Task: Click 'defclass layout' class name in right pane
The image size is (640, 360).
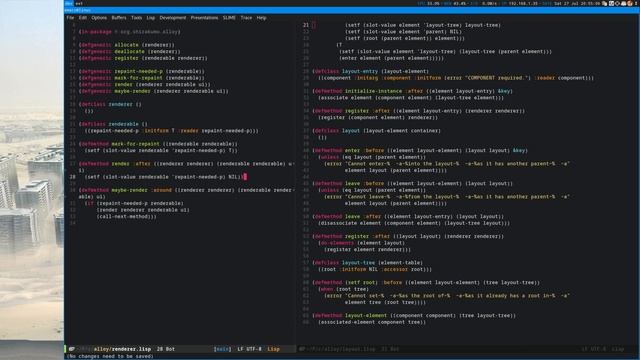Action: (351, 131)
